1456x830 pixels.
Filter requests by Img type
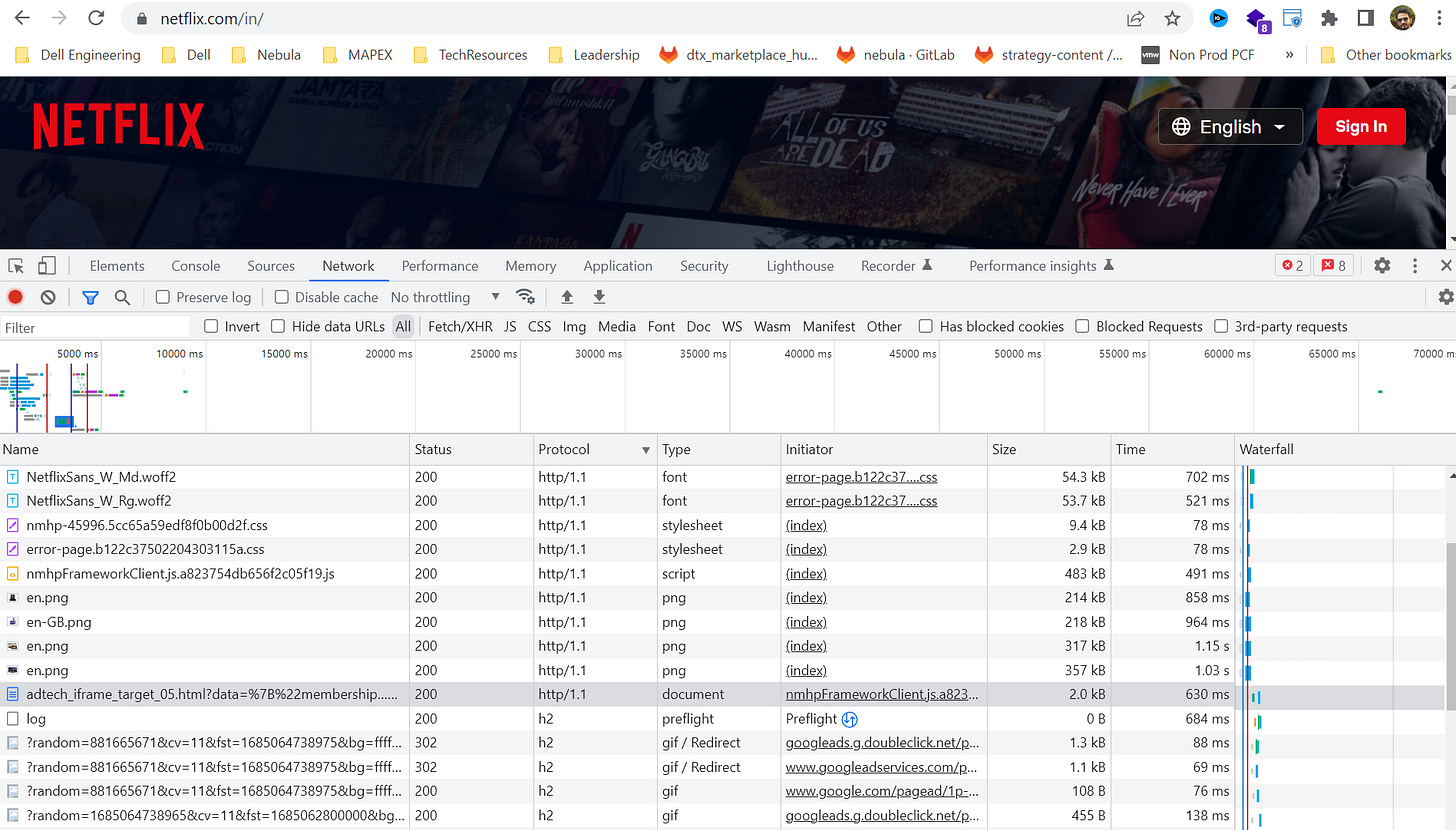pyautogui.click(x=574, y=326)
